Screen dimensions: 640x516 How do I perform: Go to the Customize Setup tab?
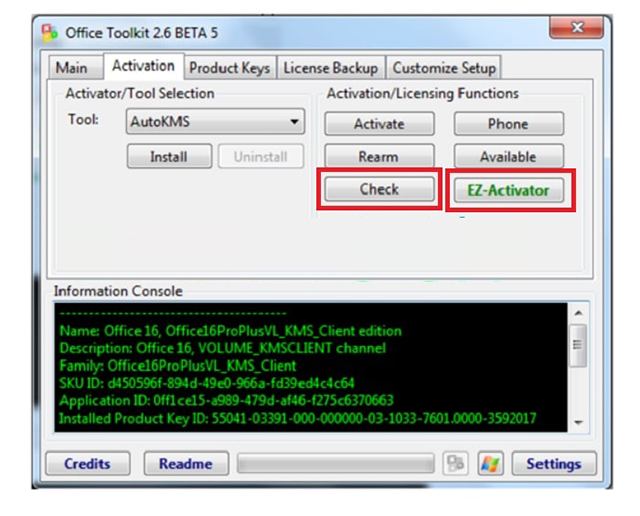click(x=444, y=68)
